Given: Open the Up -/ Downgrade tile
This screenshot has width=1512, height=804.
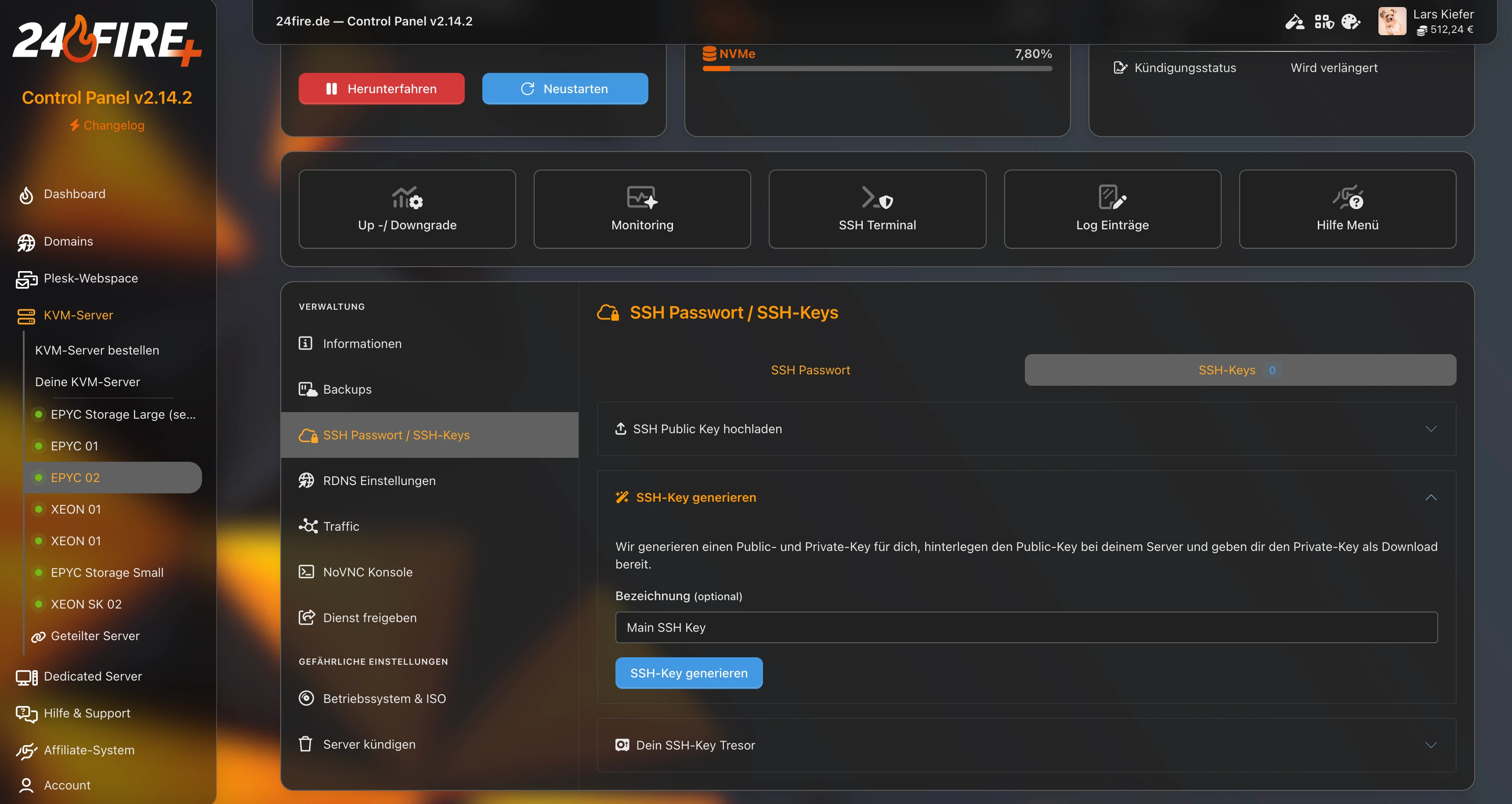Looking at the screenshot, I should tap(407, 209).
